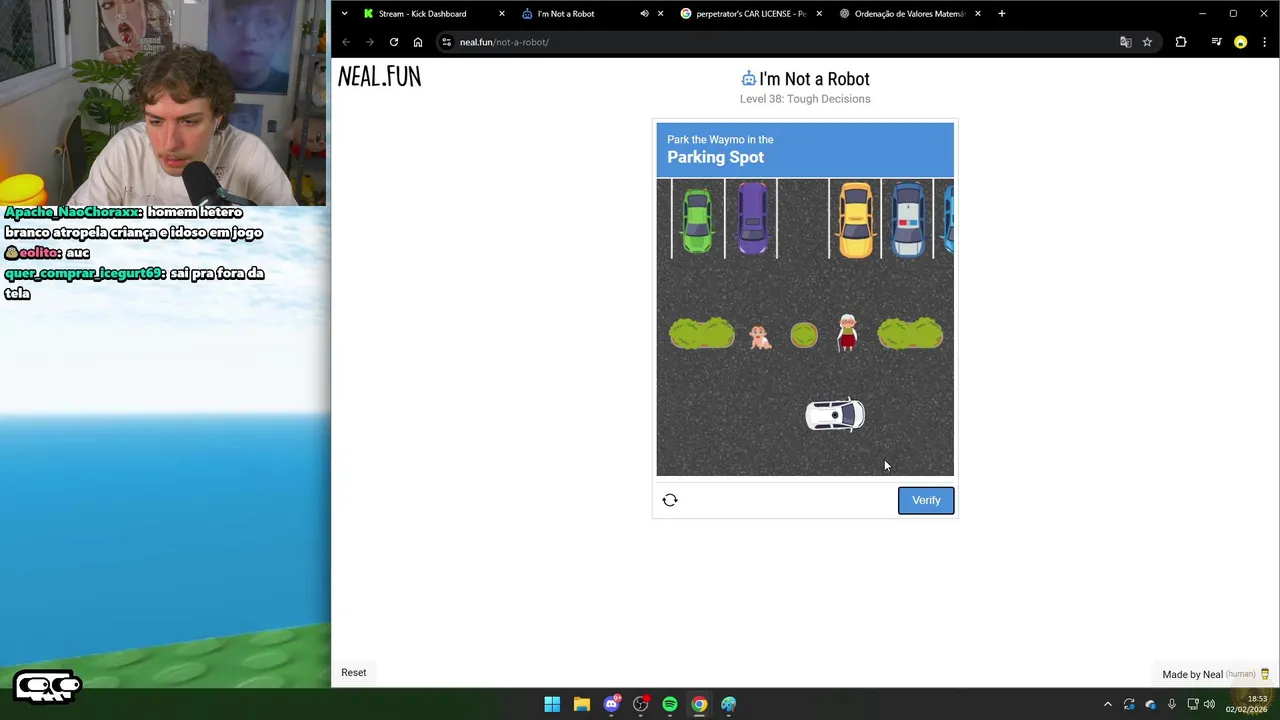Click the microphone tray icon

[1171, 704]
